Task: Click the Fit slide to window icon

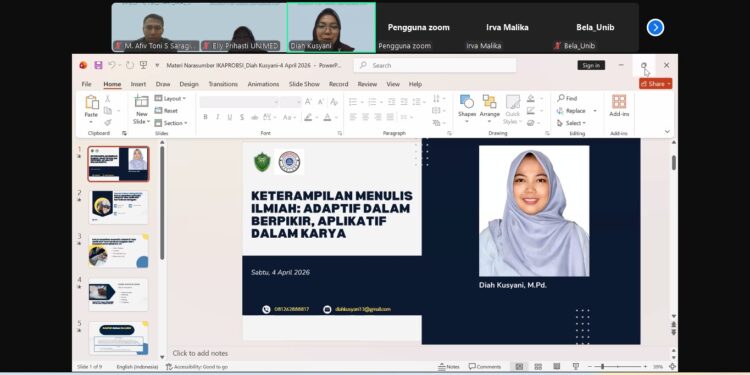Action: point(672,367)
